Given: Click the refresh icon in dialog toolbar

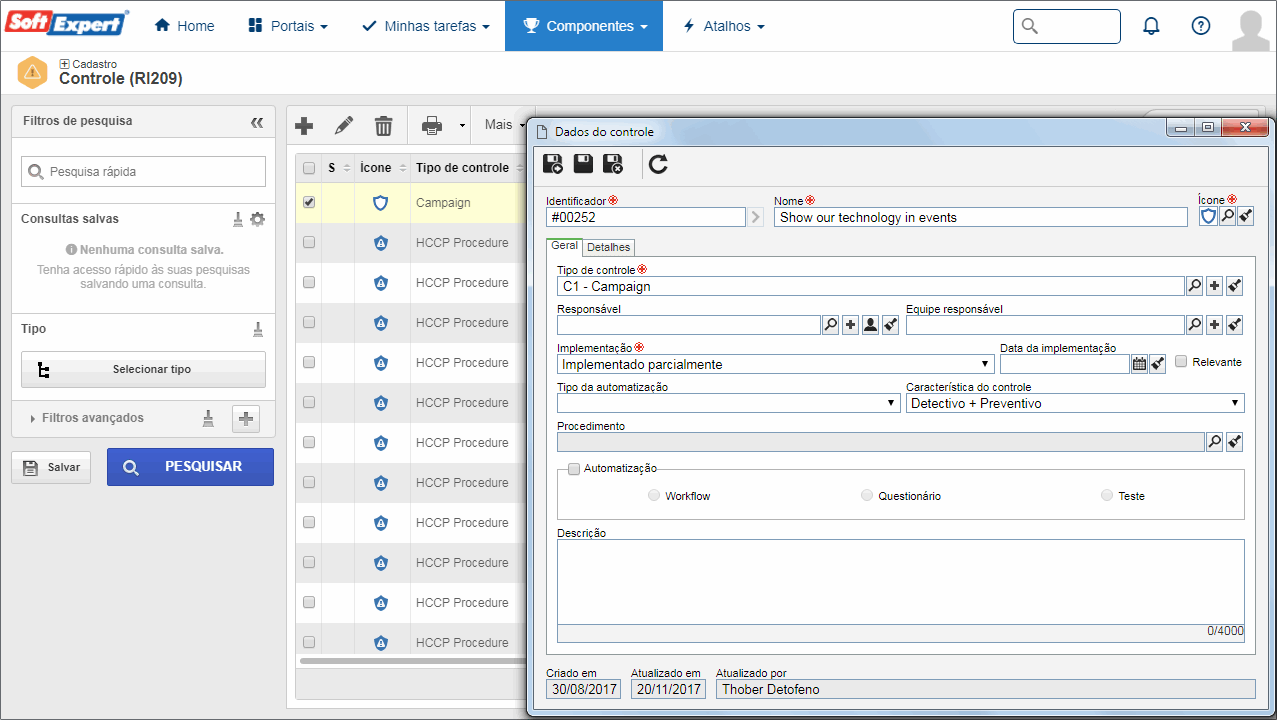Looking at the screenshot, I should pyautogui.click(x=658, y=164).
